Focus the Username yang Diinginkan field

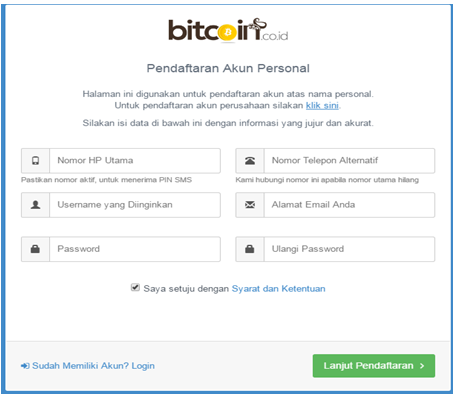135,205
